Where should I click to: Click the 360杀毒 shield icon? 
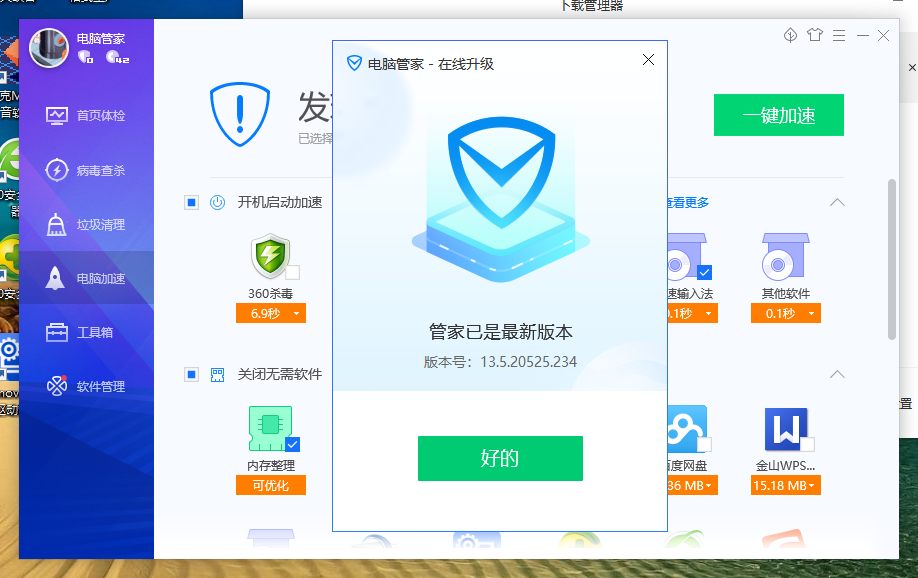click(270, 256)
